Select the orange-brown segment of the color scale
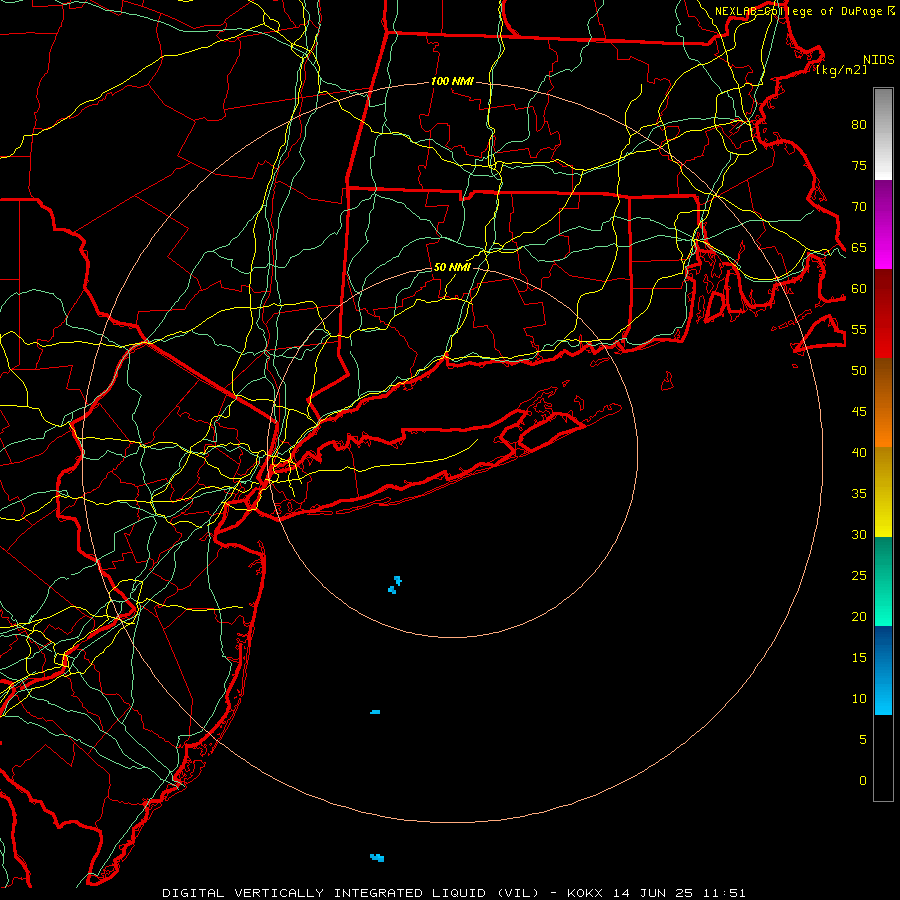 coord(883,403)
